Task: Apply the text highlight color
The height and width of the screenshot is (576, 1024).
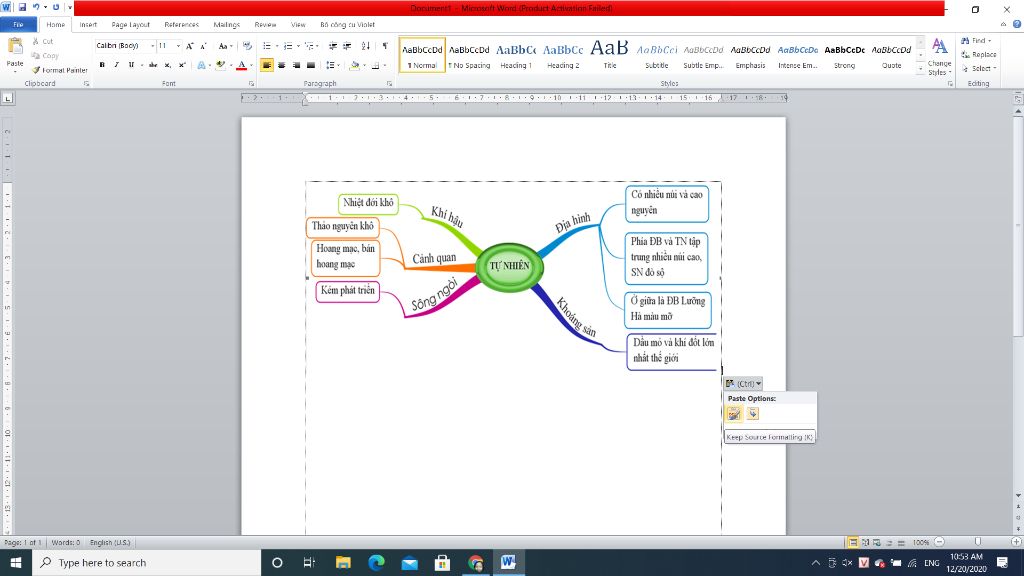Action: coord(221,65)
